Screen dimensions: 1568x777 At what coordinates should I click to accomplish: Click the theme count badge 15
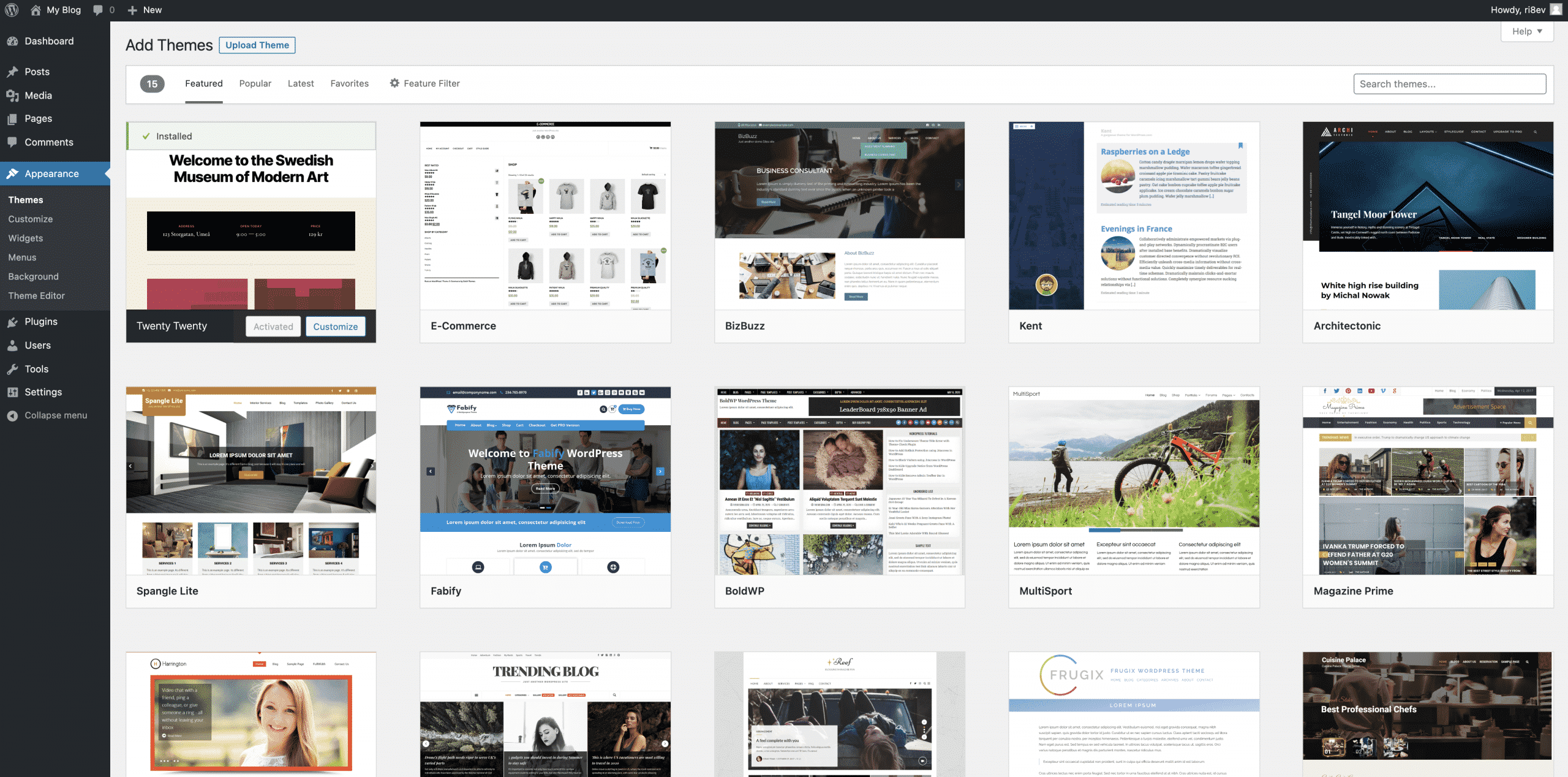(152, 84)
